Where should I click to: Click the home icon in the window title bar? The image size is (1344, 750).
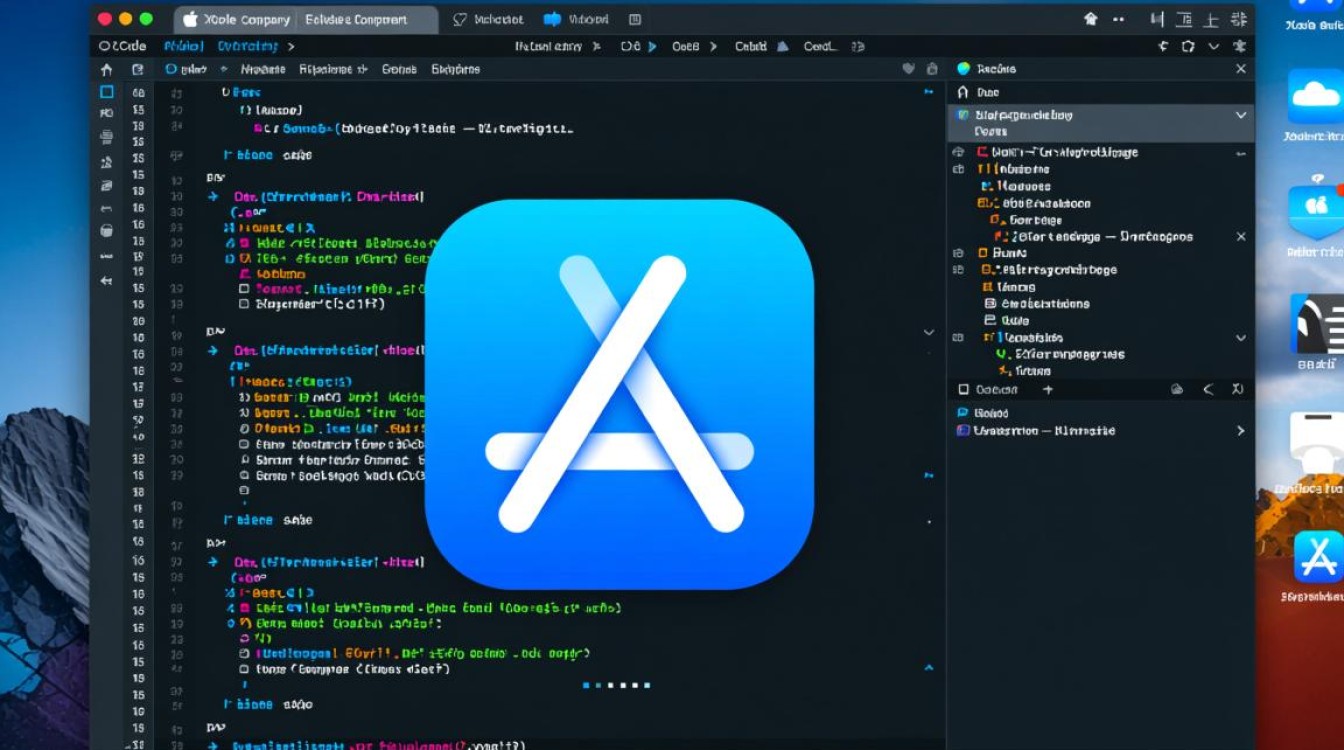click(1091, 19)
